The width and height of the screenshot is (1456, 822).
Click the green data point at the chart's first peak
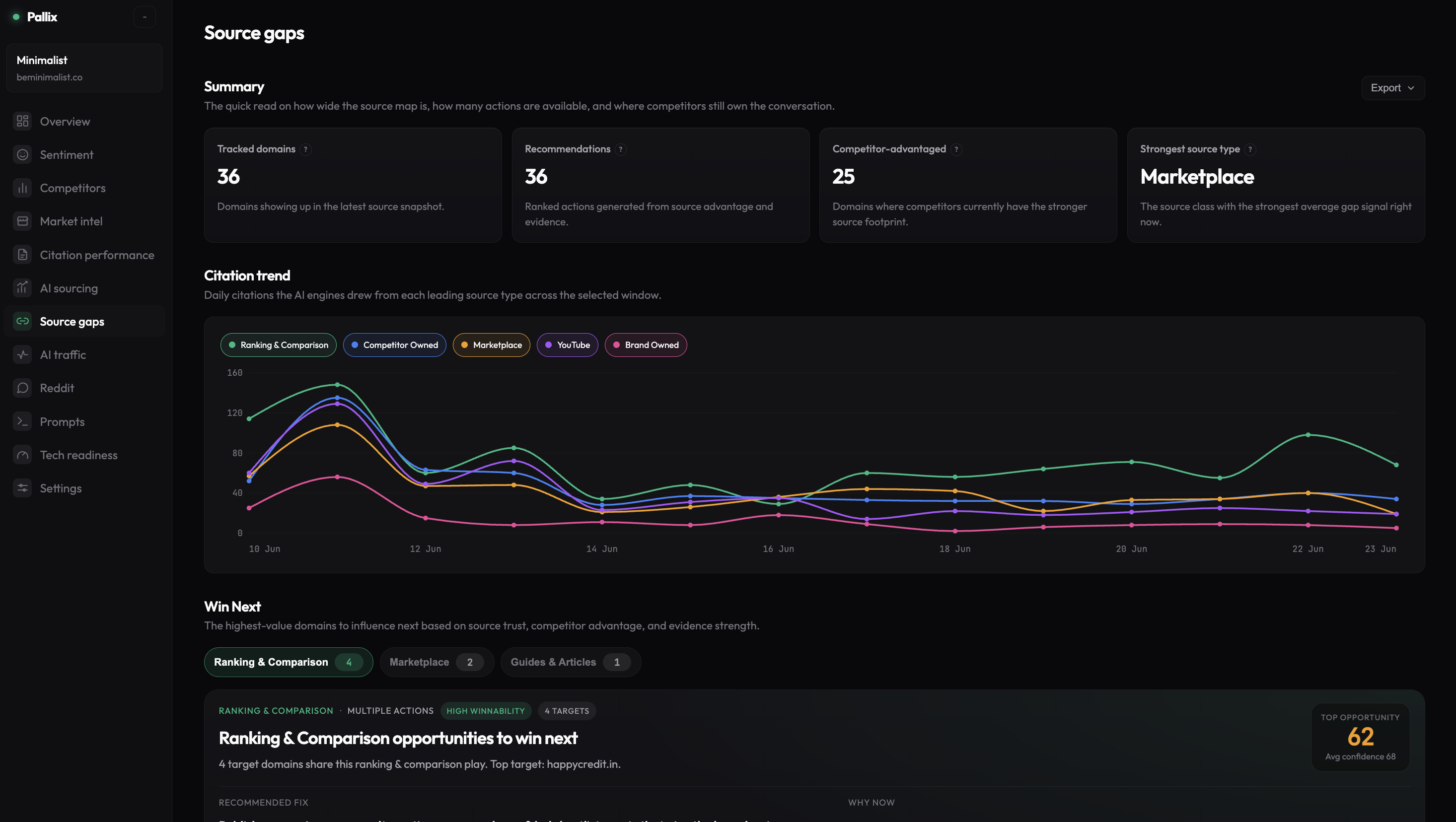point(338,385)
